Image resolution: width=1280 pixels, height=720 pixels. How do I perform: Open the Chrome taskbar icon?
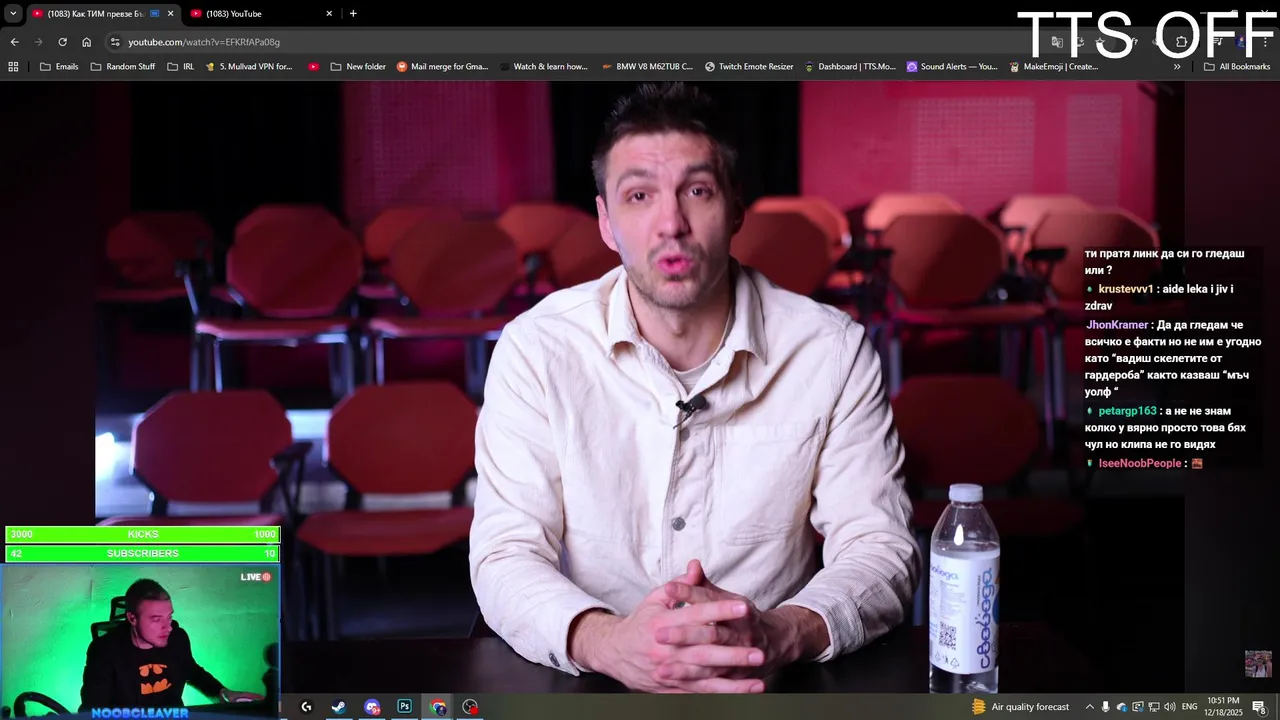438,707
